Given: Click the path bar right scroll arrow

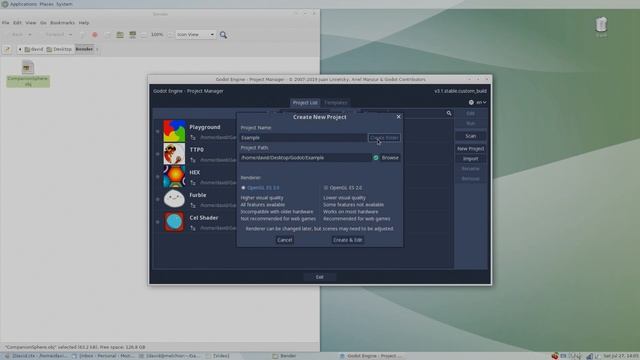Looking at the screenshot, I should coord(97,49).
